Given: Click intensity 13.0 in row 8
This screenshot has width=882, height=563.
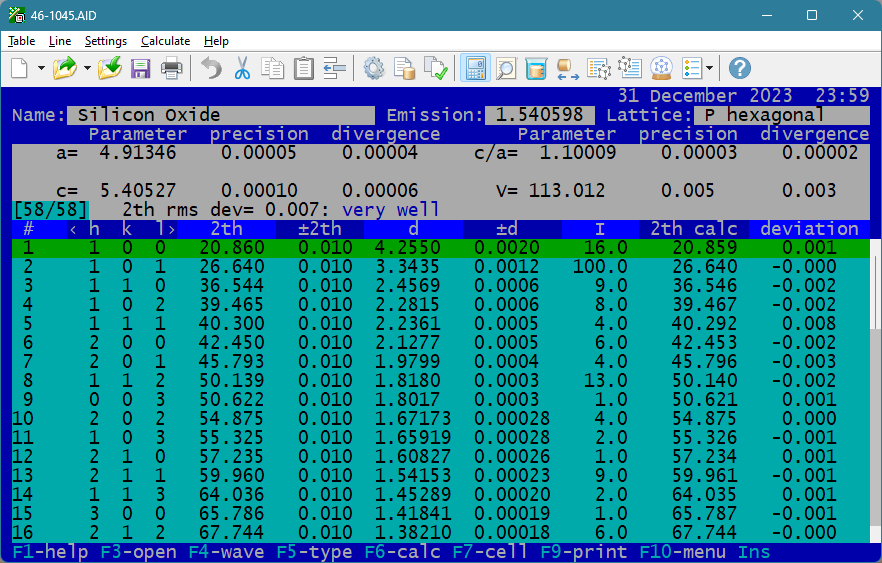Looking at the screenshot, I should pos(605,381).
